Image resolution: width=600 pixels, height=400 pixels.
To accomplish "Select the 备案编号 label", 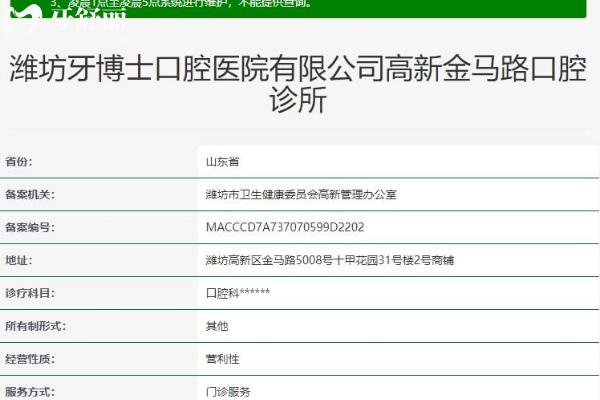I will [30, 227].
